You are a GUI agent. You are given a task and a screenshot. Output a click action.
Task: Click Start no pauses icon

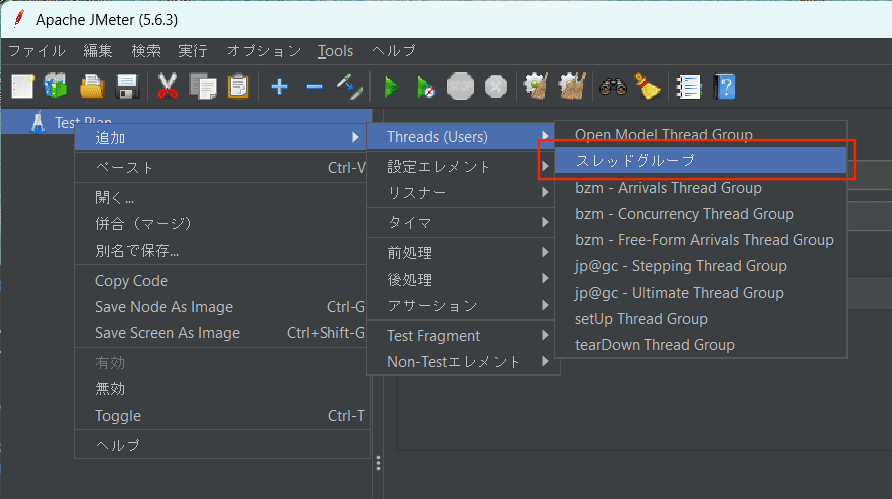[426, 88]
